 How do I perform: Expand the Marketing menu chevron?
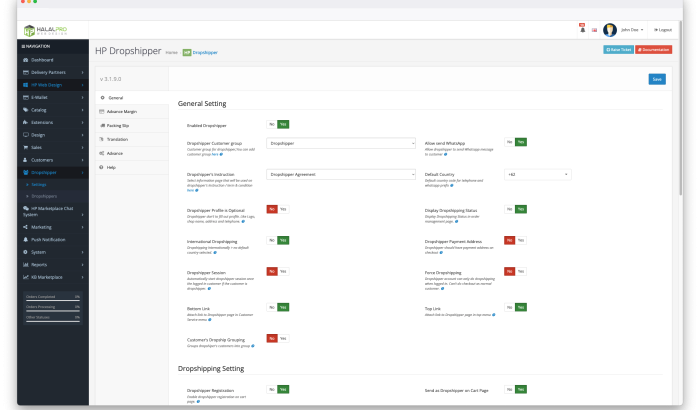pyautogui.click(x=83, y=227)
